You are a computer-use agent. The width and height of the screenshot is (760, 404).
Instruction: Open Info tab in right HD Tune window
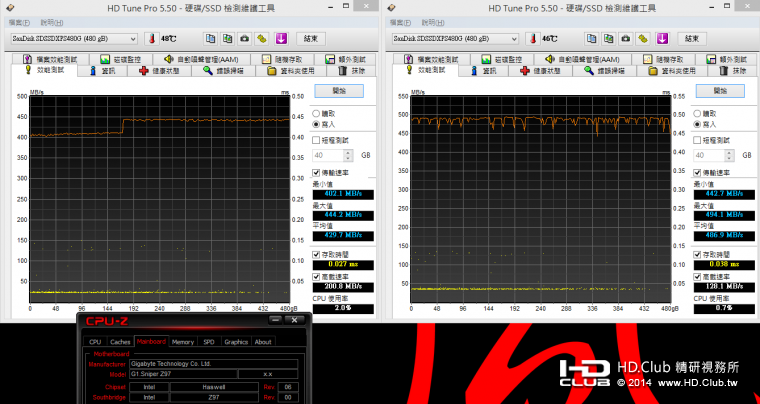click(x=484, y=71)
